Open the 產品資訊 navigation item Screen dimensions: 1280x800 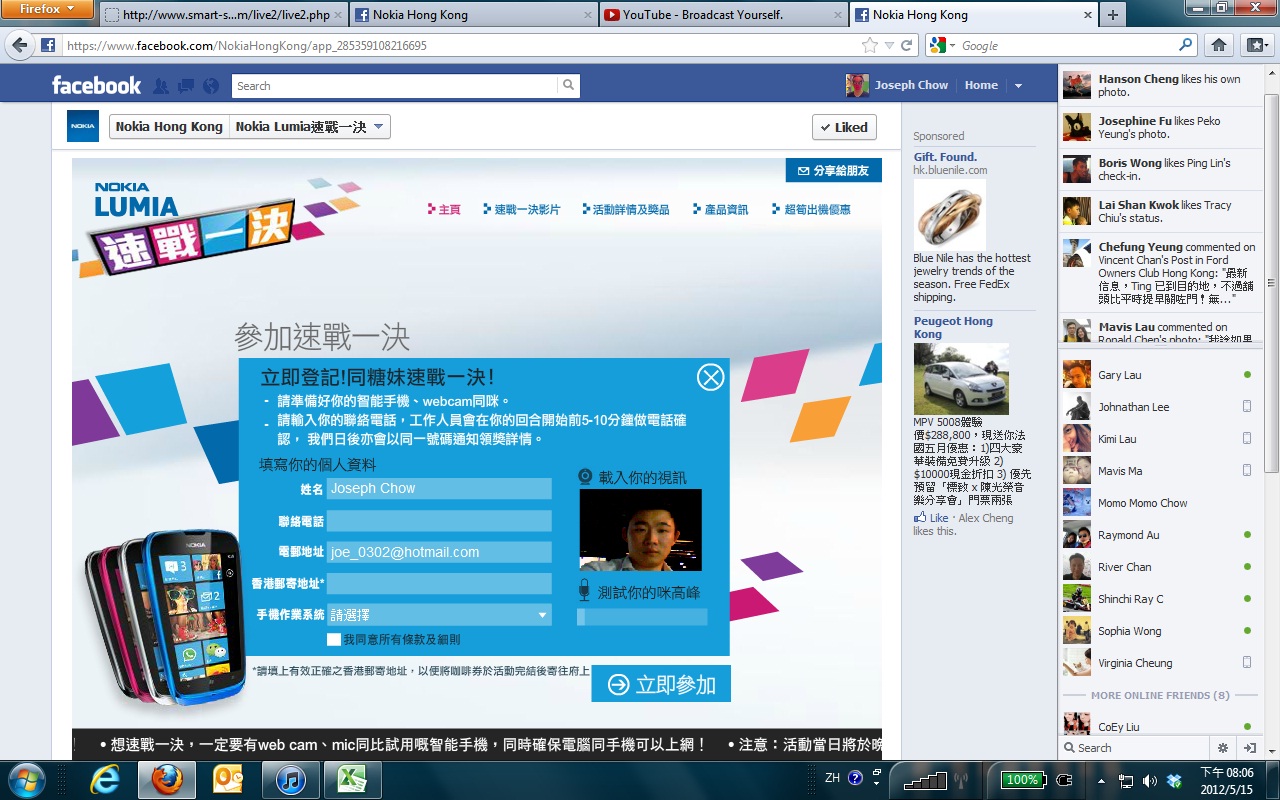click(721, 210)
